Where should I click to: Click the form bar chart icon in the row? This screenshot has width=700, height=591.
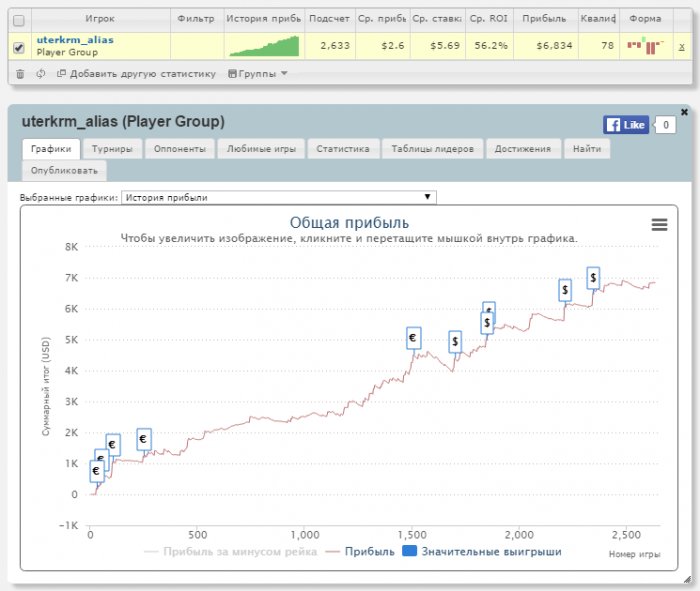pos(645,46)
